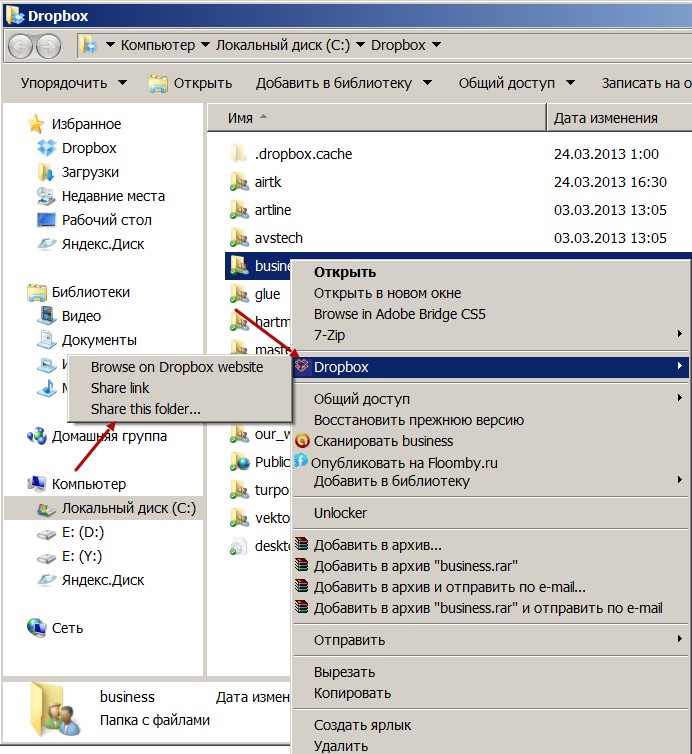Click the Загрузки folder icon in sidebar
The height and width of the screenshot is (754, 692).
pos(45,172)
